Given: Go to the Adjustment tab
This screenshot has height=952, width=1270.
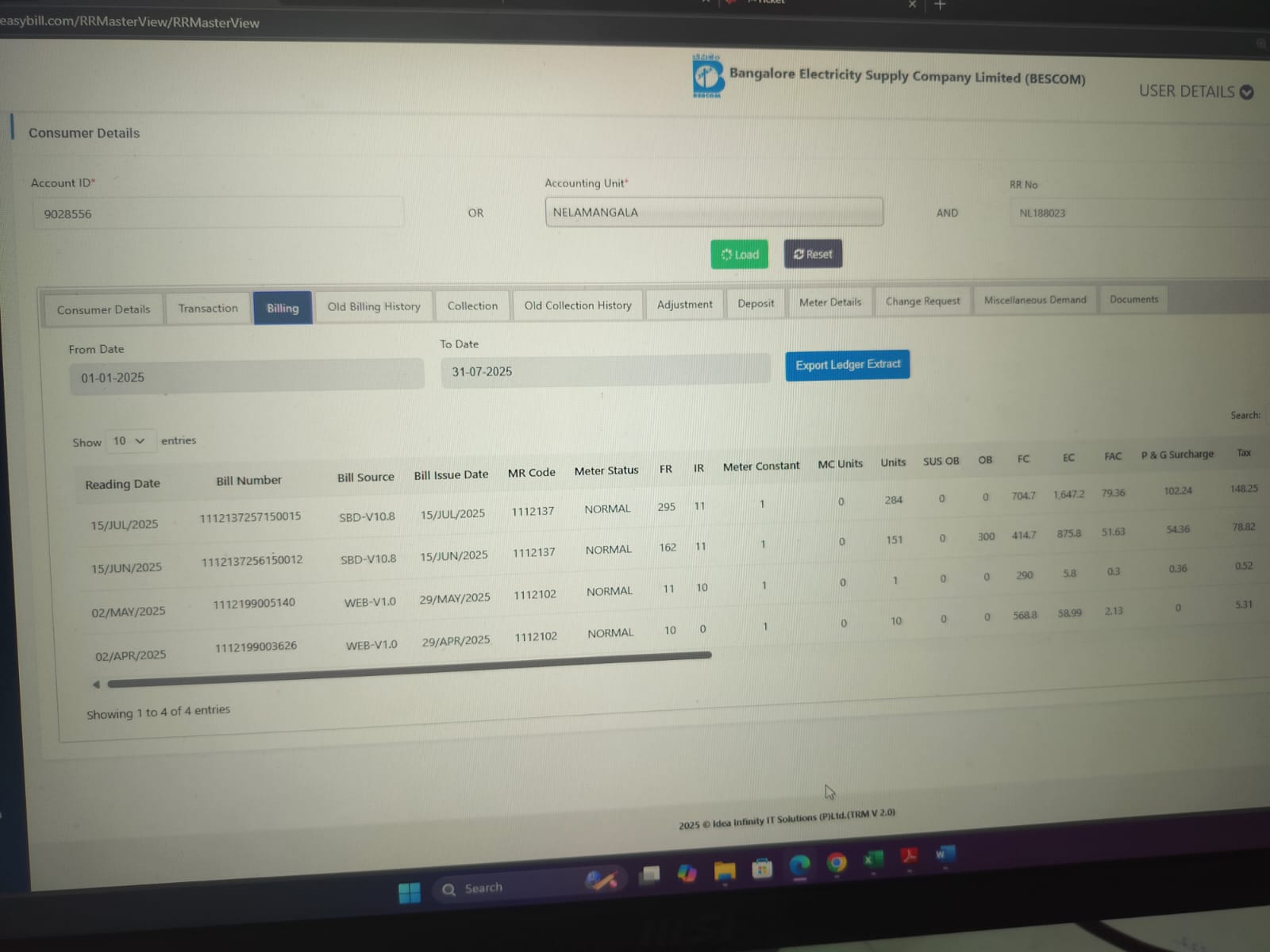Looking at the screenshot, I should pos(684,304).
